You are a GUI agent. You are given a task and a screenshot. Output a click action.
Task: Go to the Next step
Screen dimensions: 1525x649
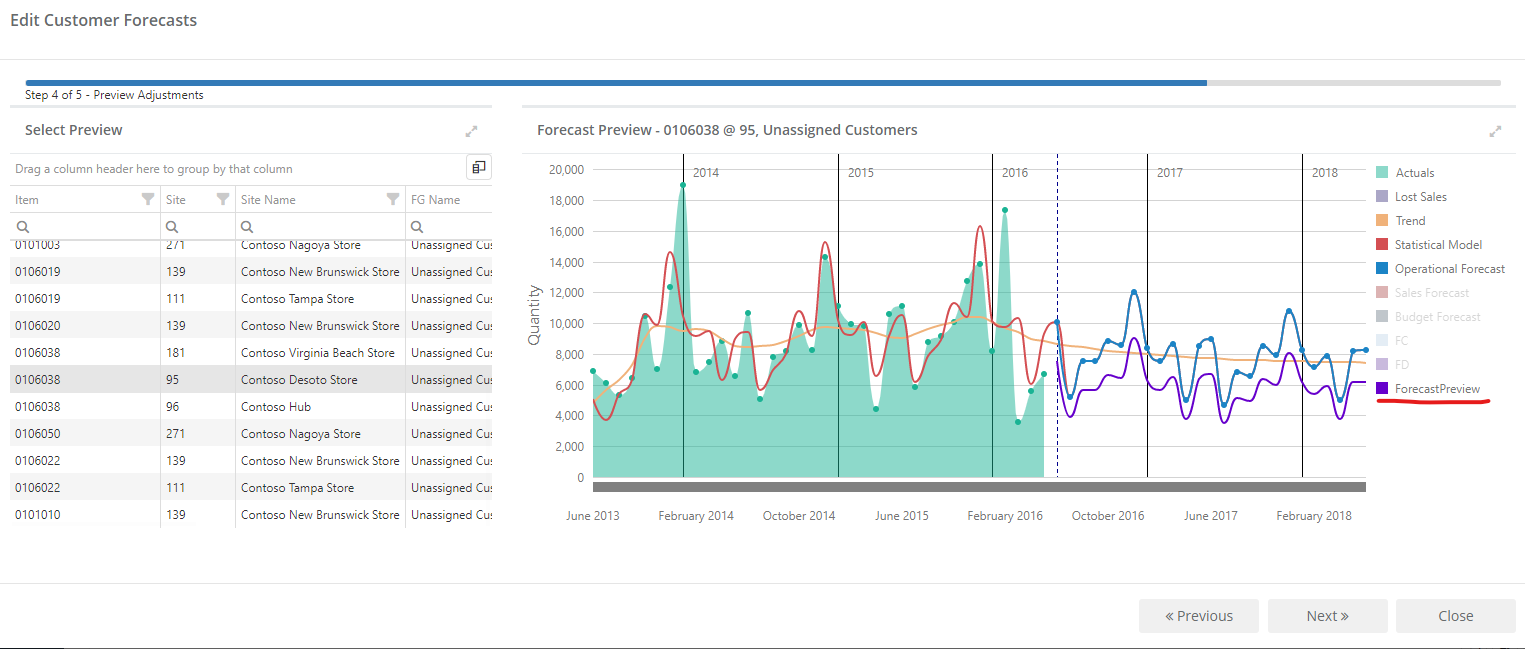1327,616
